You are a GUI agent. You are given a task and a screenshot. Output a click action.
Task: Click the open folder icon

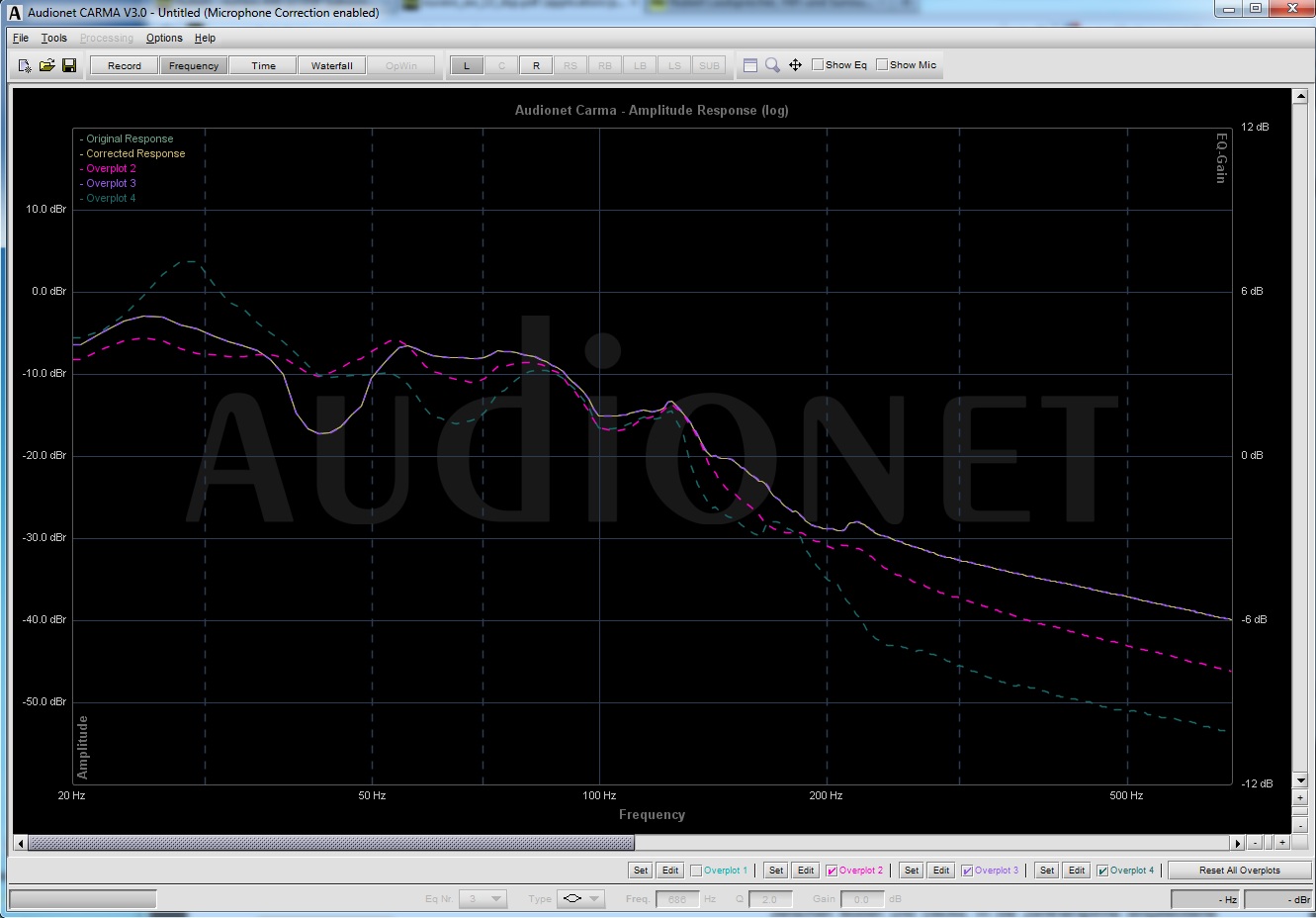point(46,65)
